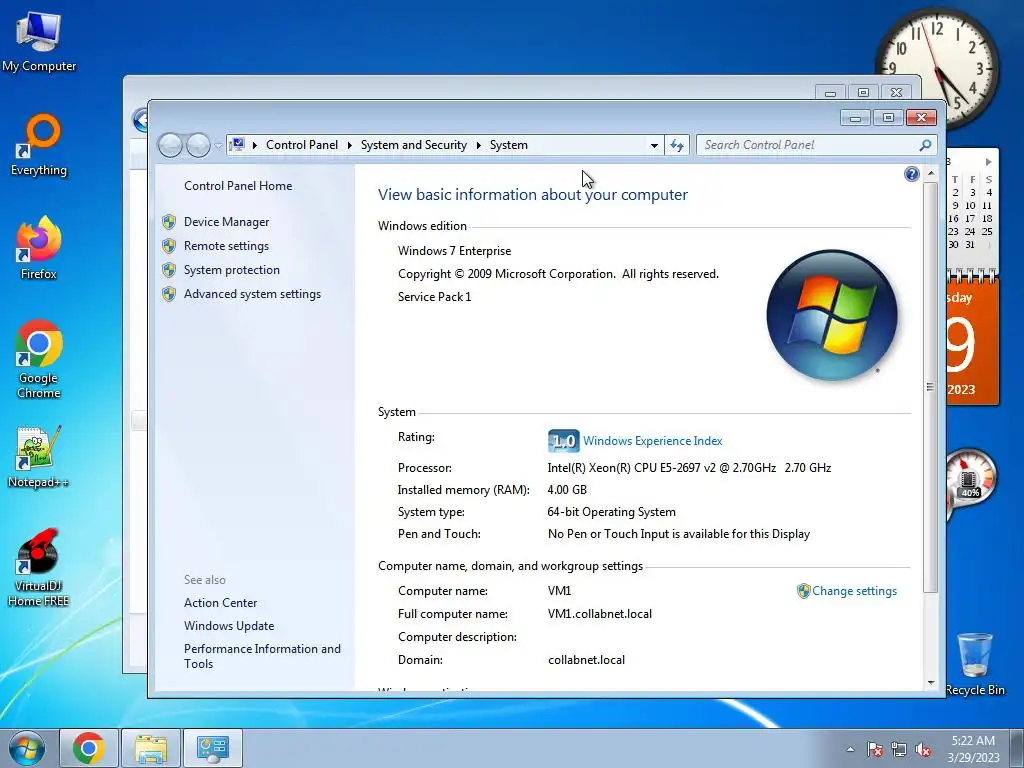The height and width of the screenshot is (768, 1024).
Task: Open Performance Information and Tools link
Action: pos(262,656)
